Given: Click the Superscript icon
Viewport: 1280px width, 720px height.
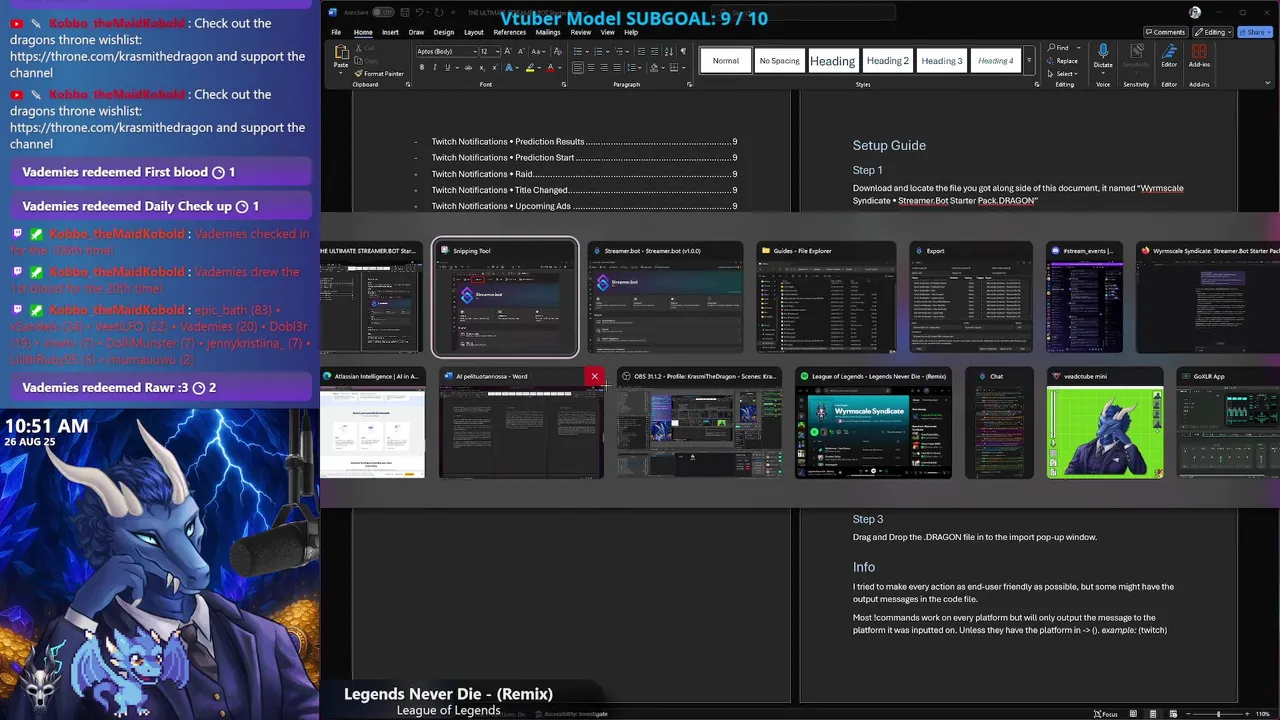Looking at the screenshot, I should click(495, 67).
